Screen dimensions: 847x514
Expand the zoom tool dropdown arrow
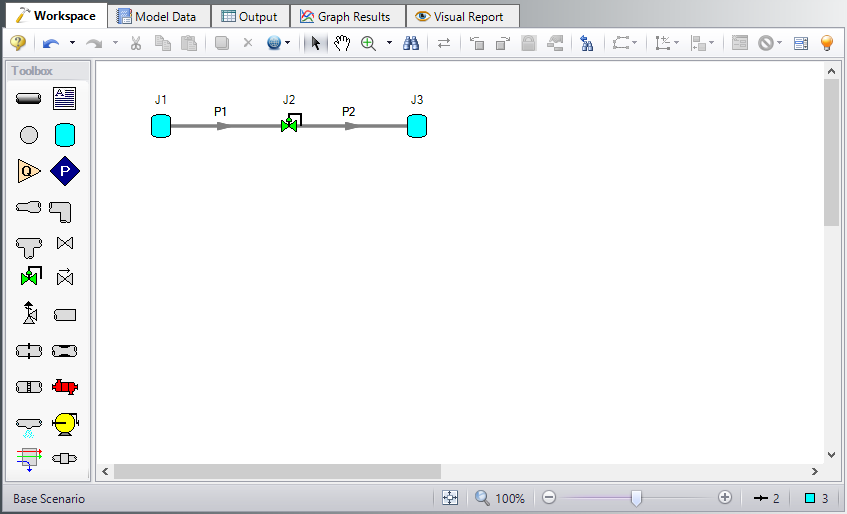point(389,43)
